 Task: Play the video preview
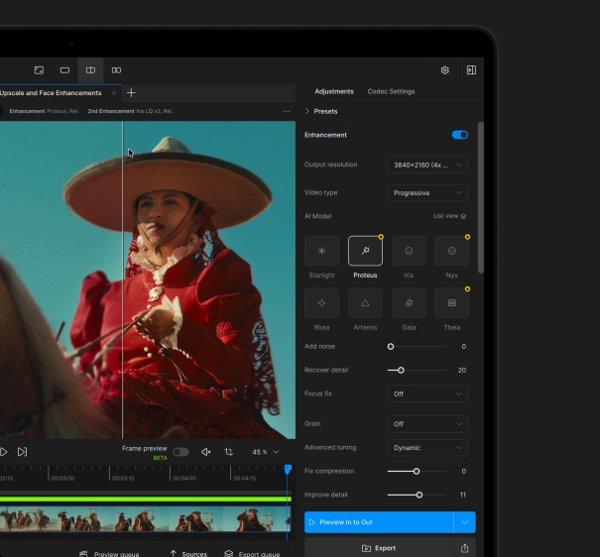[3, 452]
